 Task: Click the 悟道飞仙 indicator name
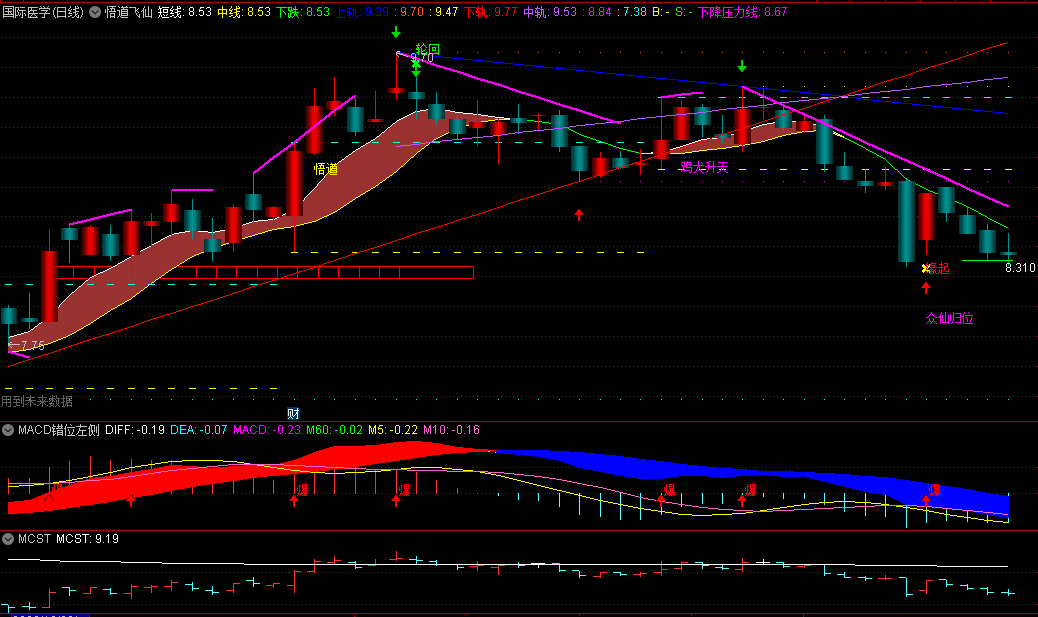128,12
